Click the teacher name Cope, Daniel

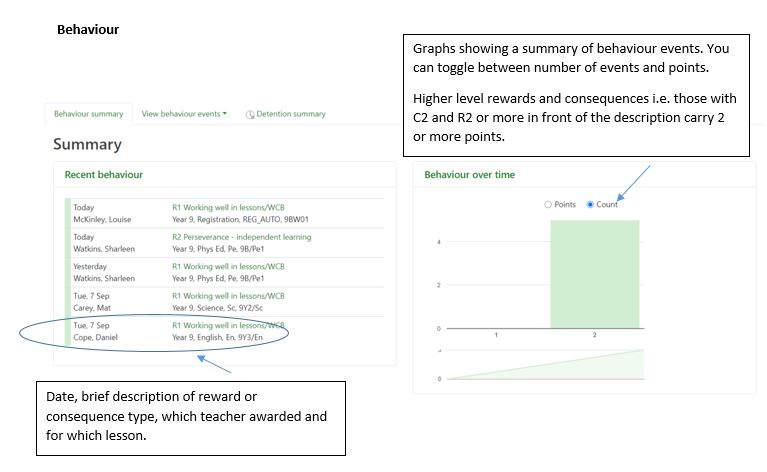pyautogui.click(x=95, y=337)
